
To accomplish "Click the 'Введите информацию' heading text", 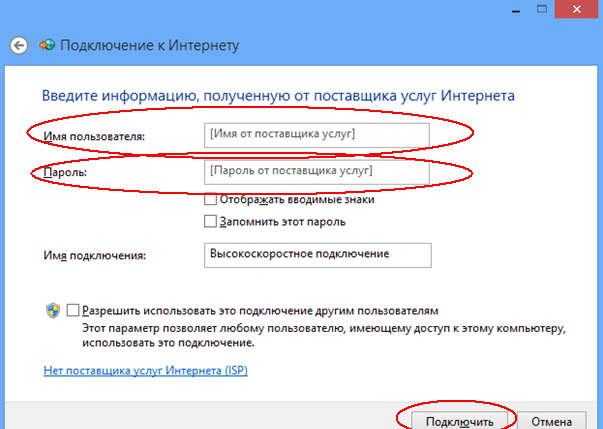I will tap(278, 97).
